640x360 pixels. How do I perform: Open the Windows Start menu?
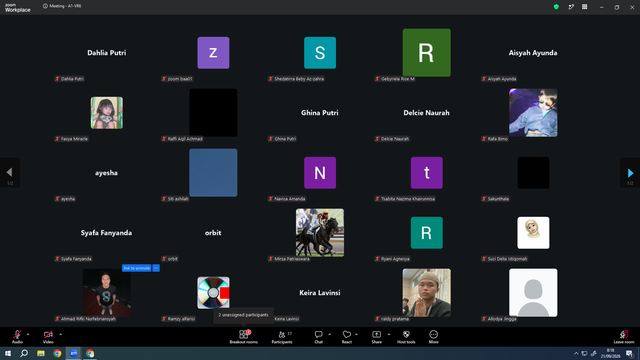(x=8, y=353)
